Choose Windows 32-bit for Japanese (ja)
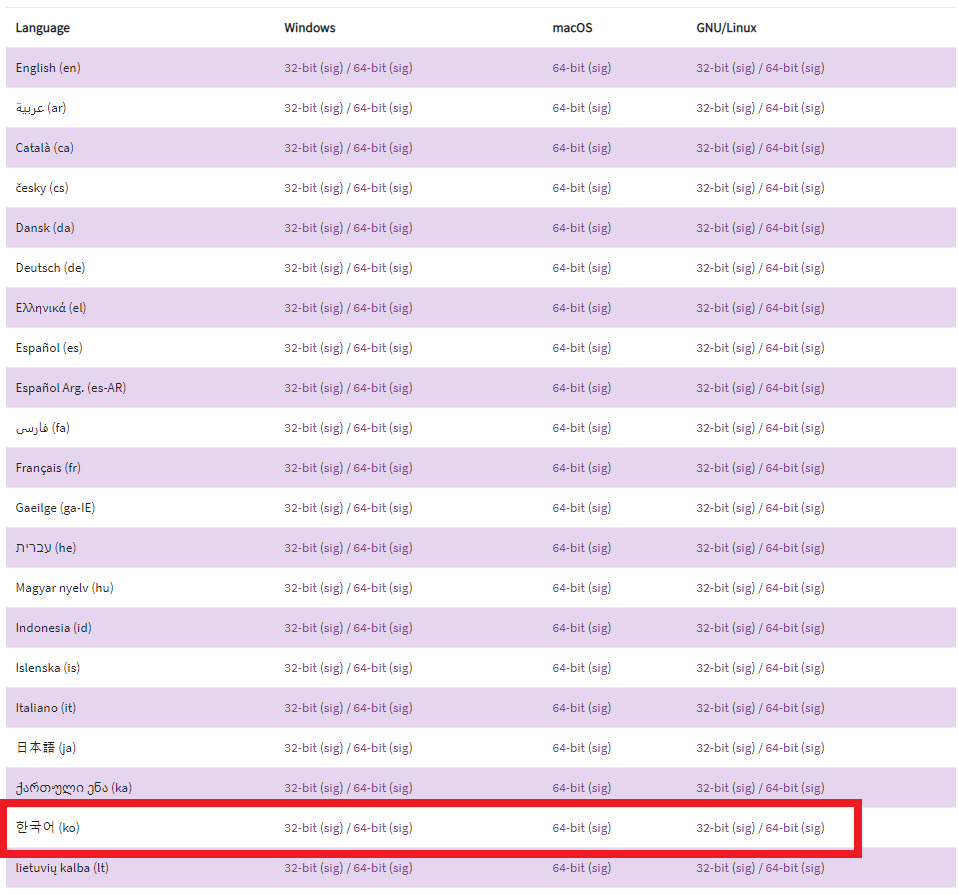This screenshot has height=895, width=959. tap(300, 747)
